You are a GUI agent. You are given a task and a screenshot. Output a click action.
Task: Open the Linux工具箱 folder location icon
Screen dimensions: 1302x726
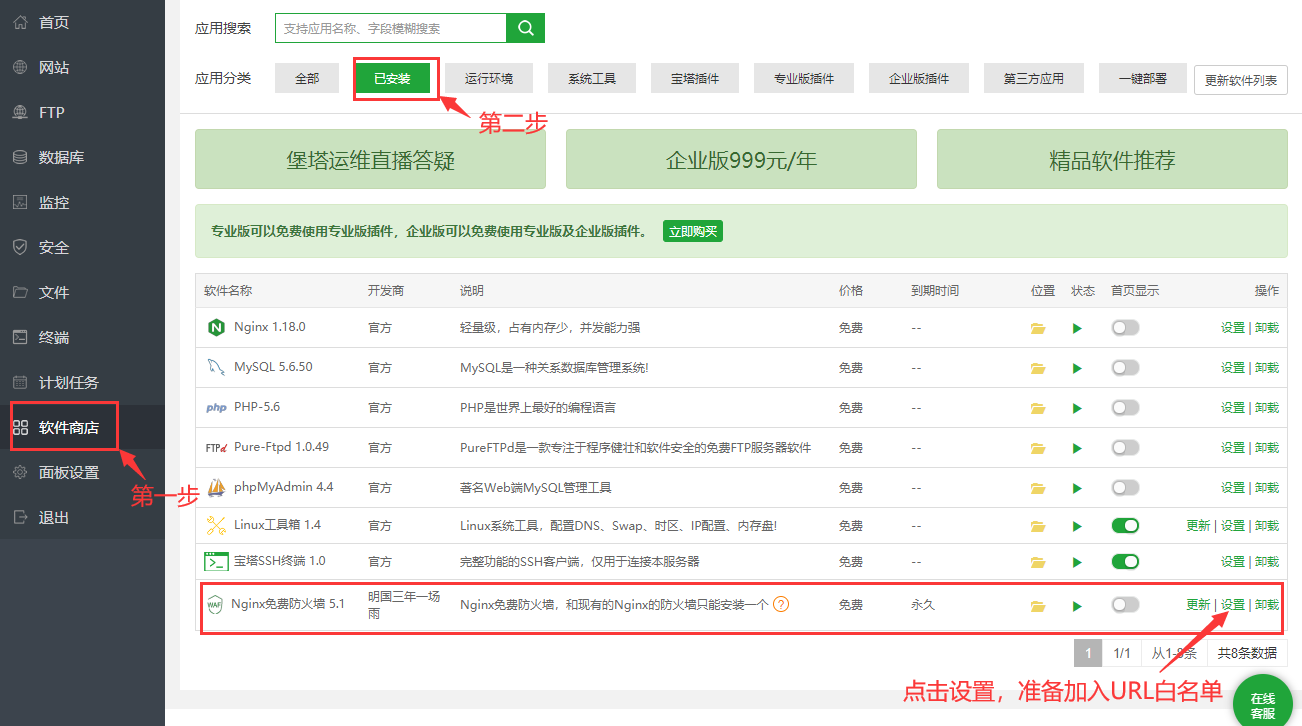tap(1038, 526)
